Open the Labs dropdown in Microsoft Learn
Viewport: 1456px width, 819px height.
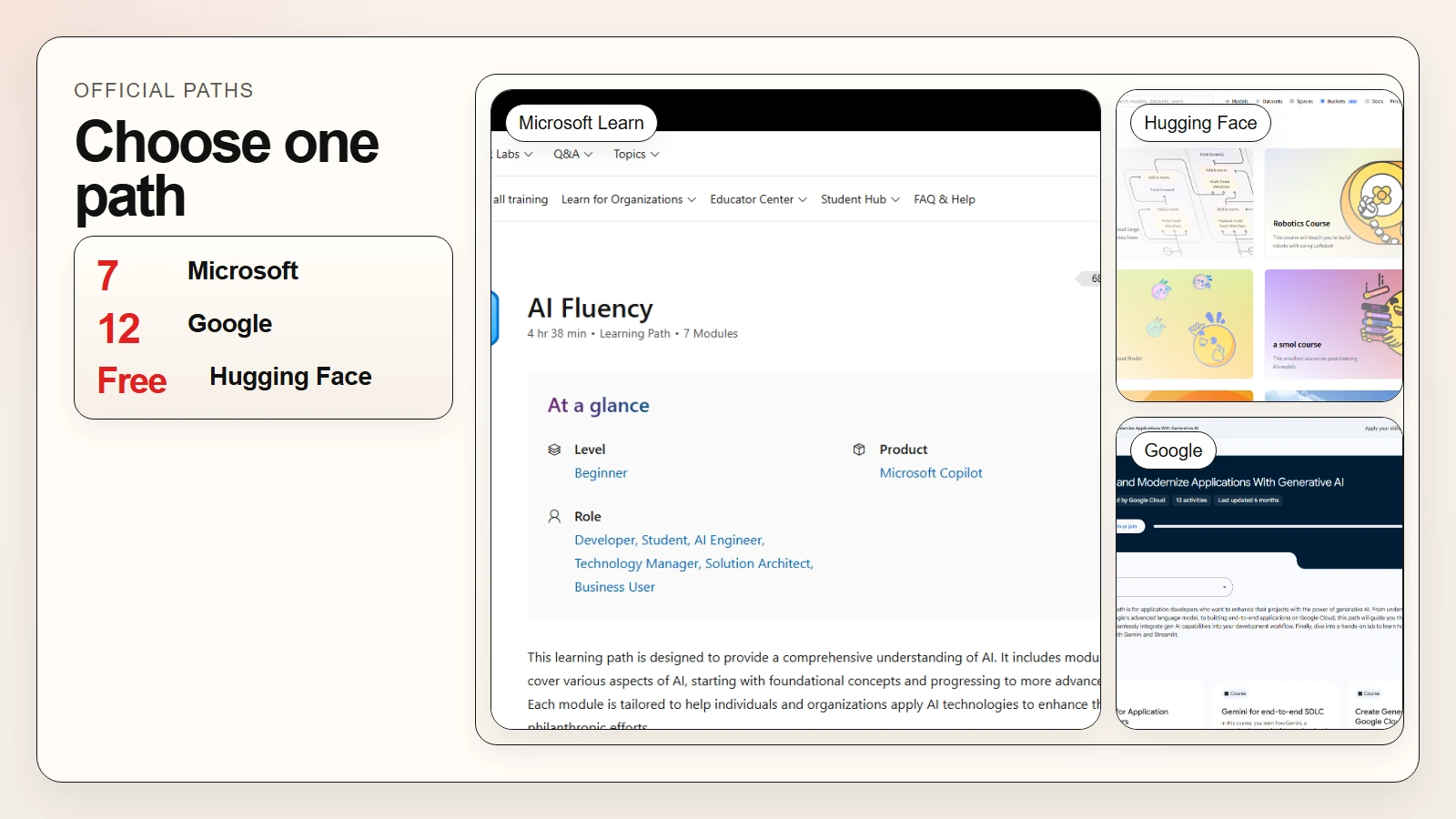(x=512, y=154)
